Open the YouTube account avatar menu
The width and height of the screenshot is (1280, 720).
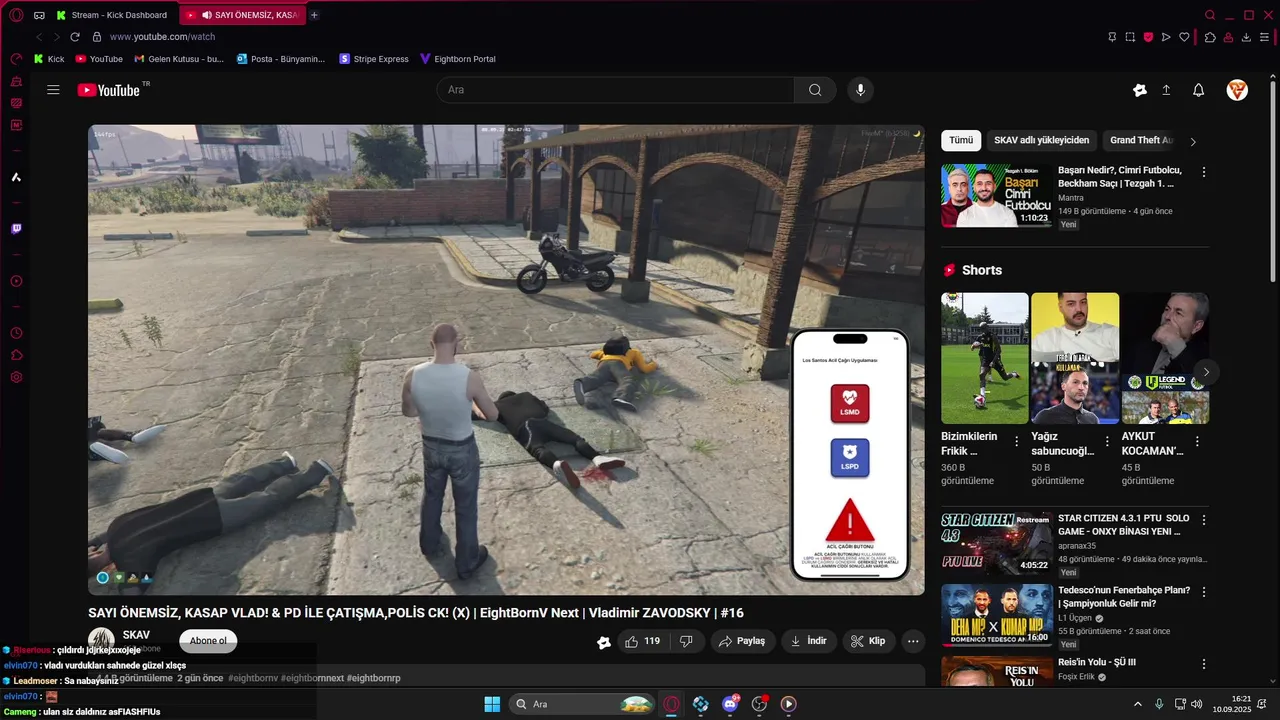(x=1237, y=90)
